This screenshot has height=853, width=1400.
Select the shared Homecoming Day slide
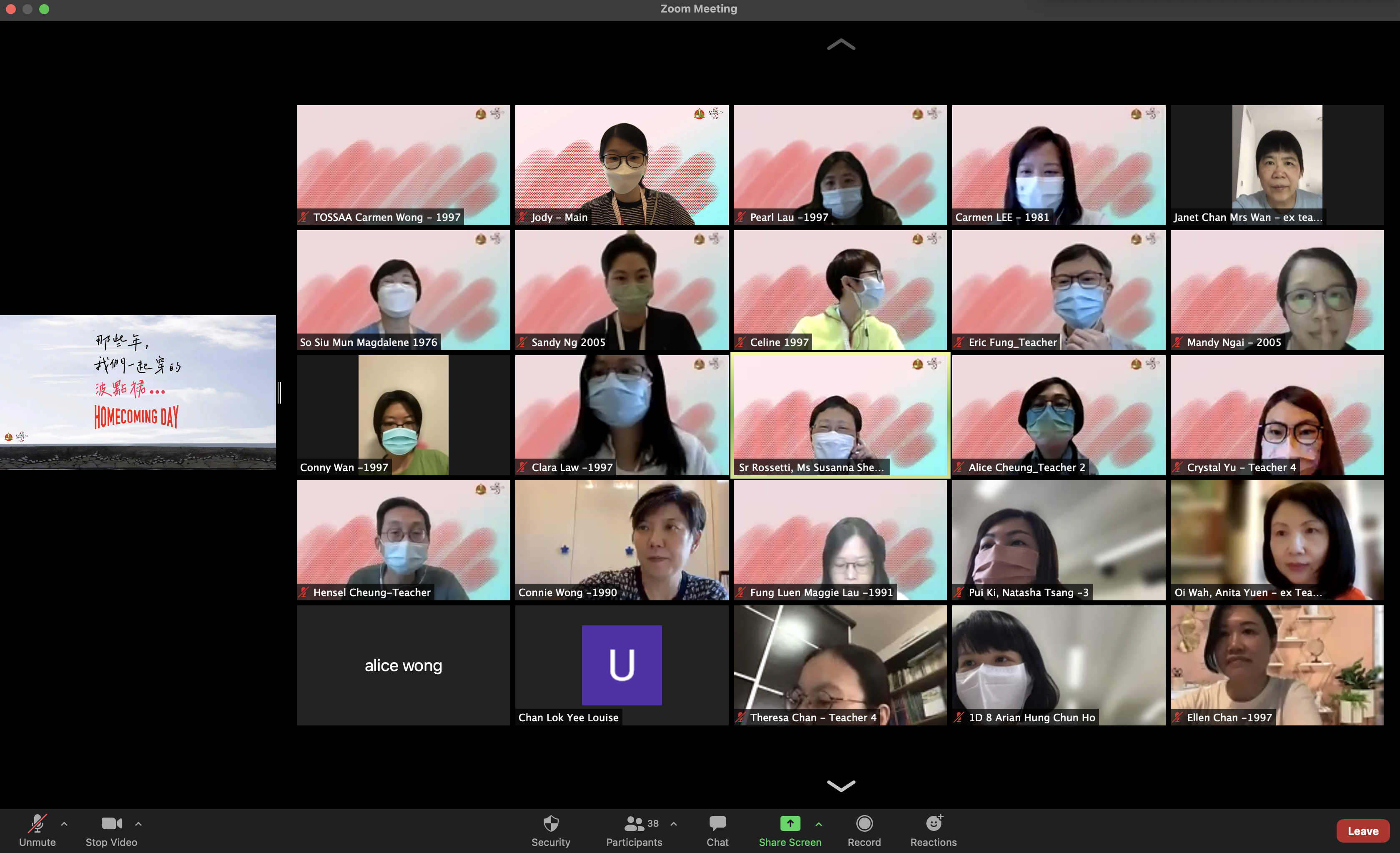(x=138, y=392)
